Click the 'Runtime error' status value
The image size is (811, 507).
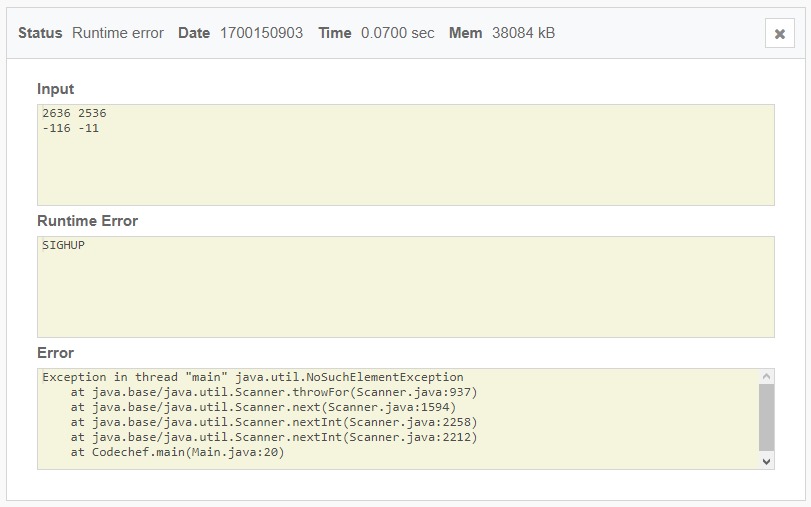tap(118, 33)
